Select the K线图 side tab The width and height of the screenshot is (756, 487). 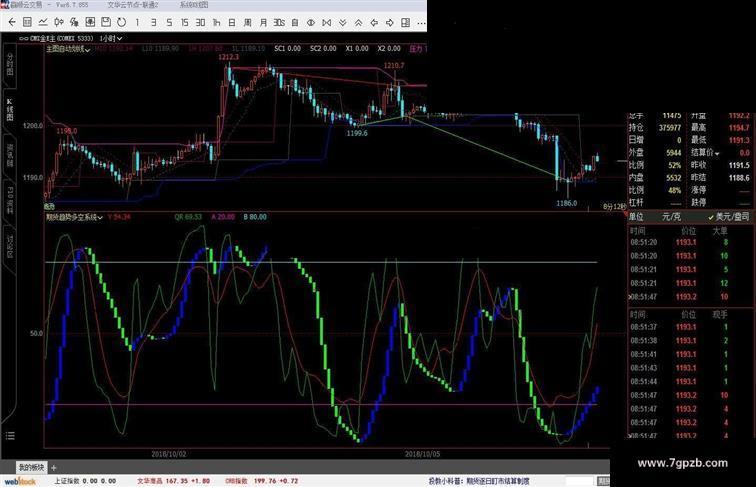tap(10, 109)
